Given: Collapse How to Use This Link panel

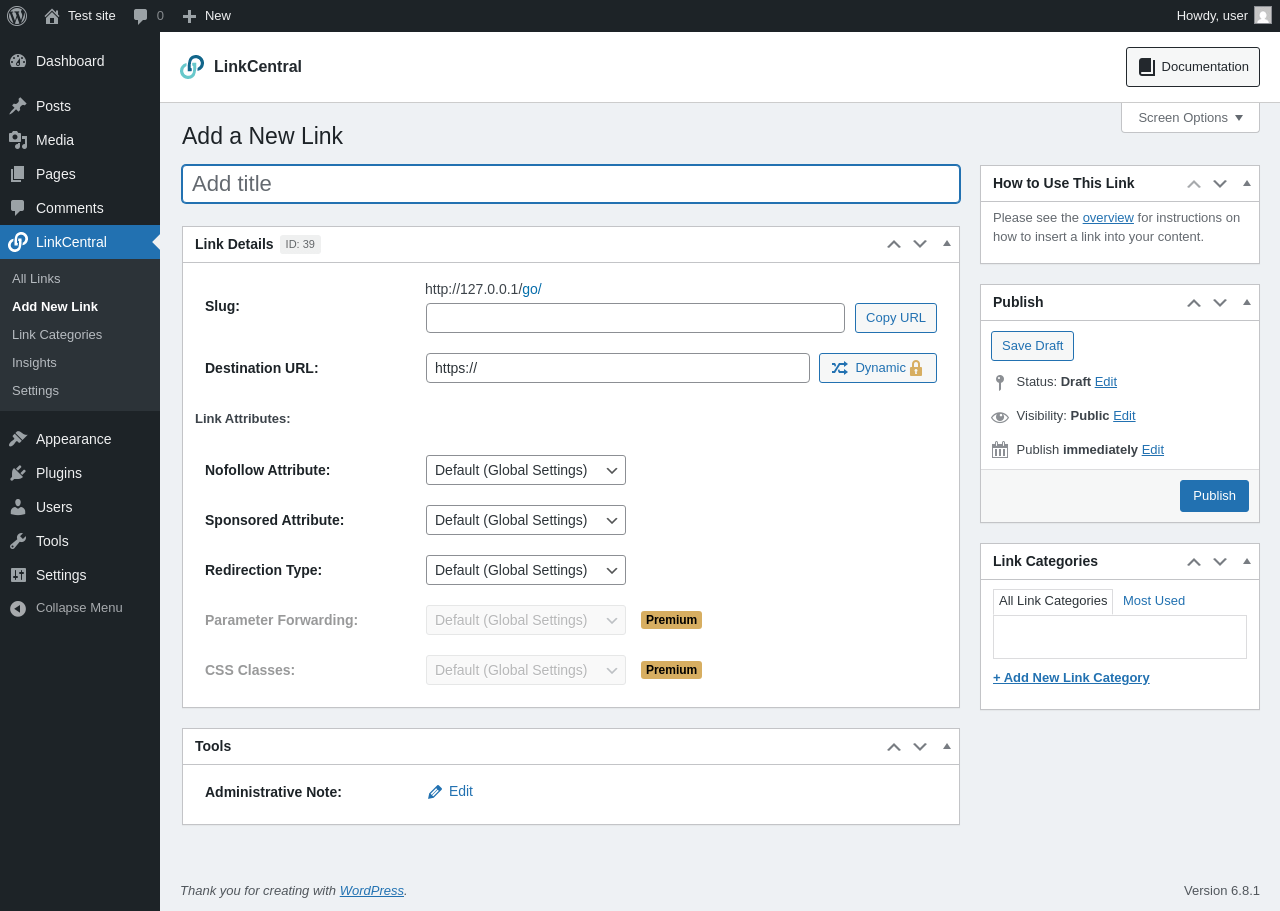Looking at the screenshot, I should point(1247,182).
